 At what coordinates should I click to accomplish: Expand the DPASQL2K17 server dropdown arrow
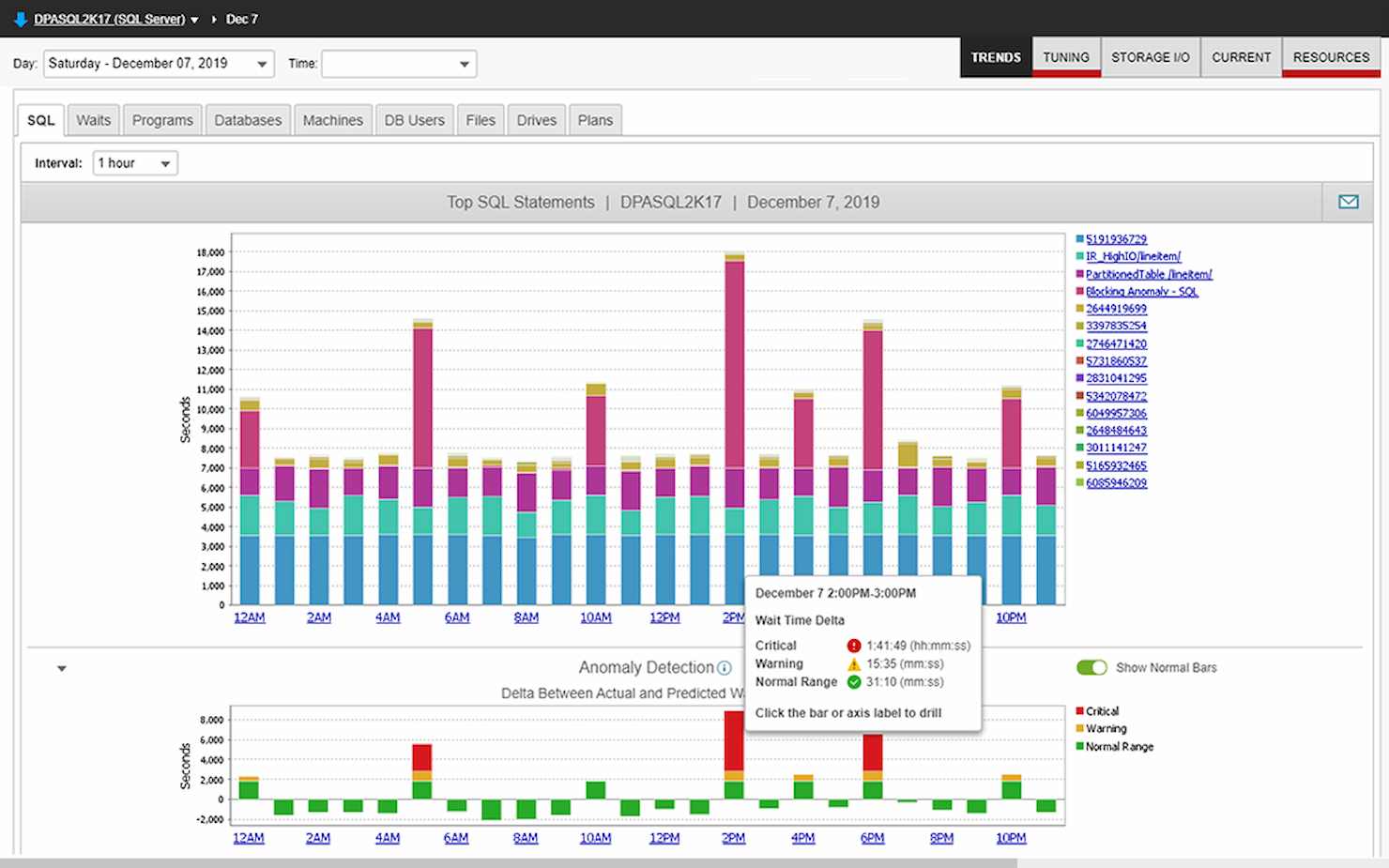click(194, 18)
